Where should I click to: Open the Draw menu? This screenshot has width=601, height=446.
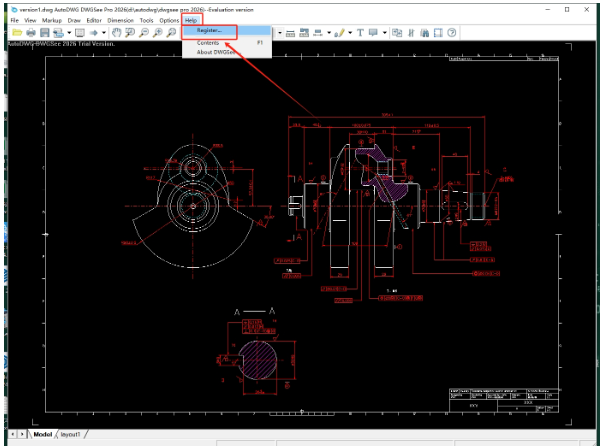pyautogui.click(x=74, y=20)
